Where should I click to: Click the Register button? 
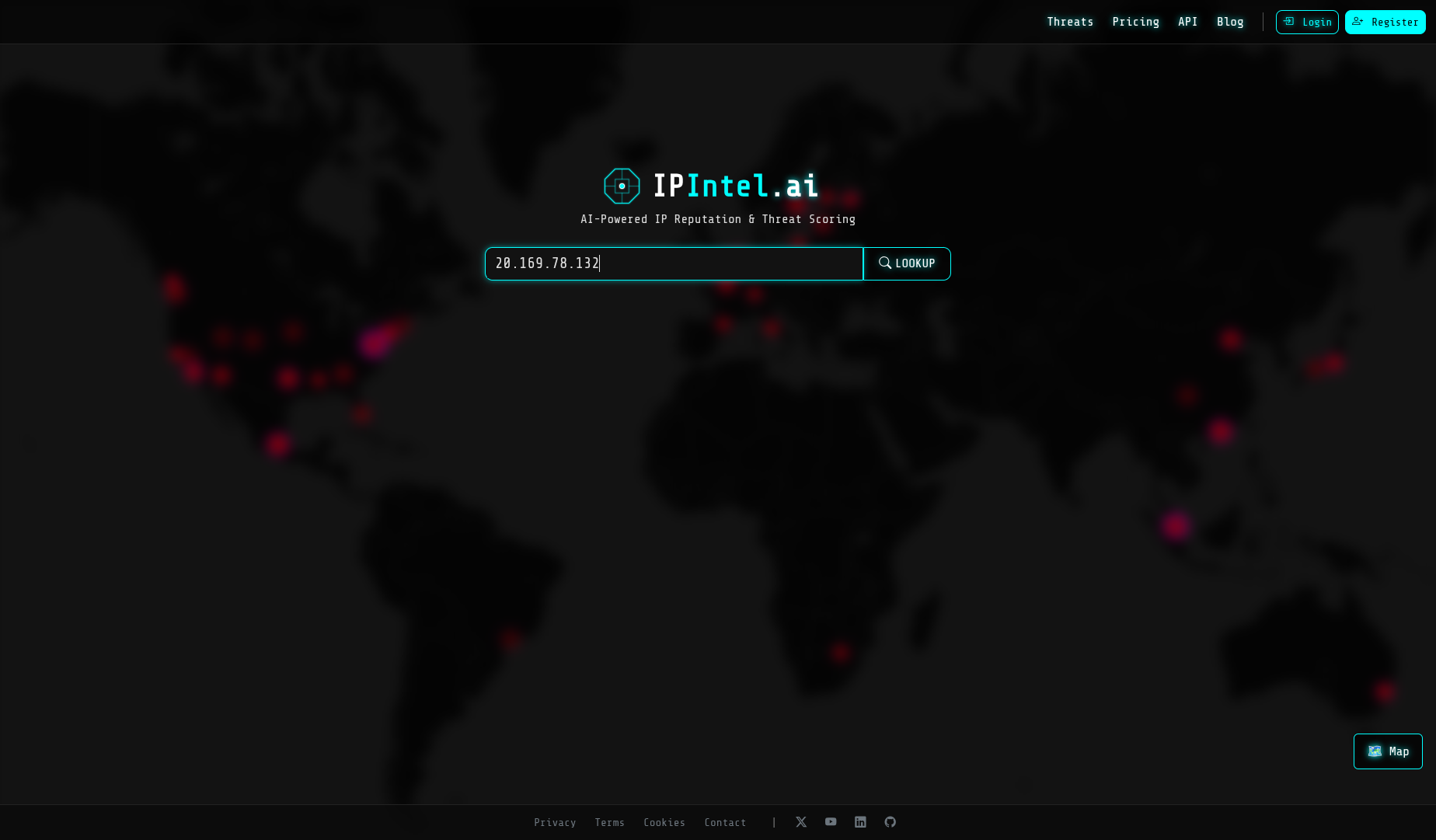(1385, 22)
